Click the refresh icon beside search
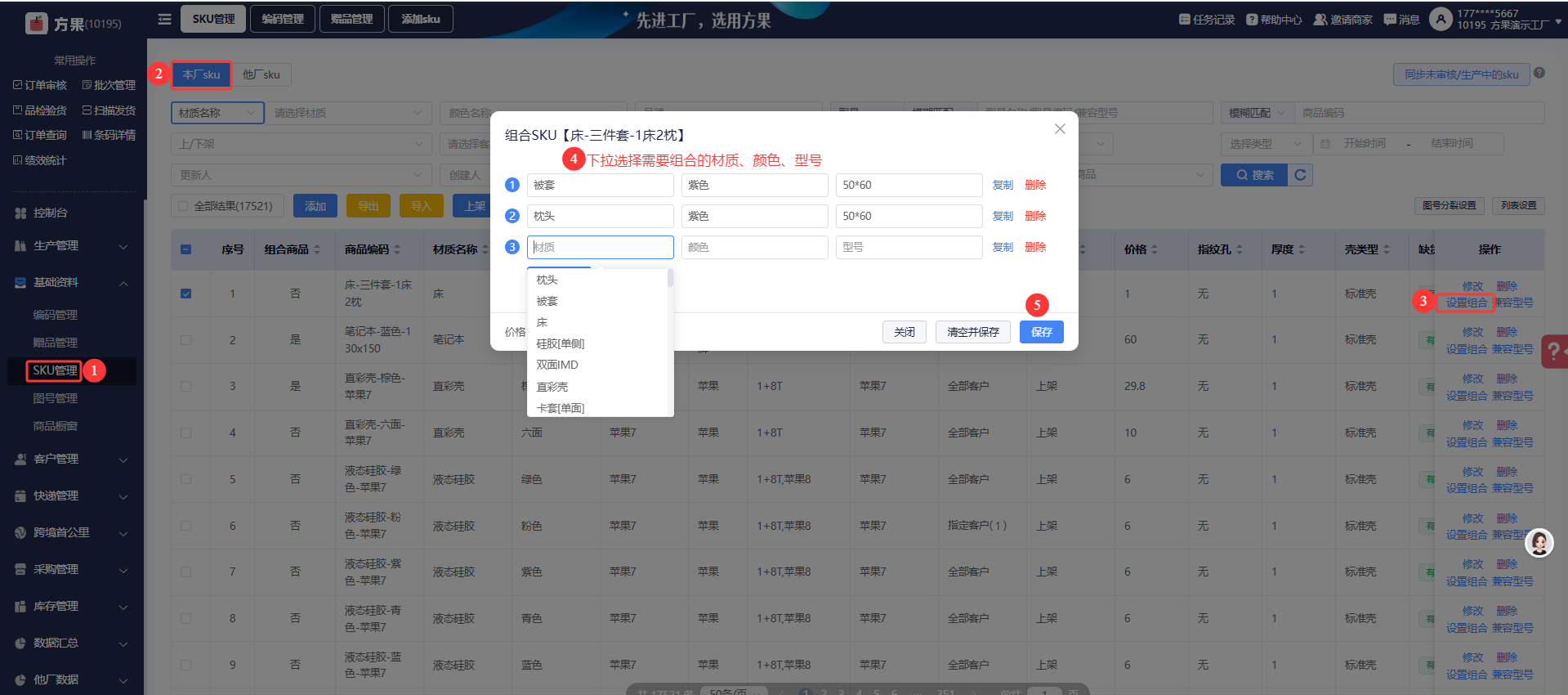Image resolution: width=1568 pixels, height=695 pixels. 1300,175
